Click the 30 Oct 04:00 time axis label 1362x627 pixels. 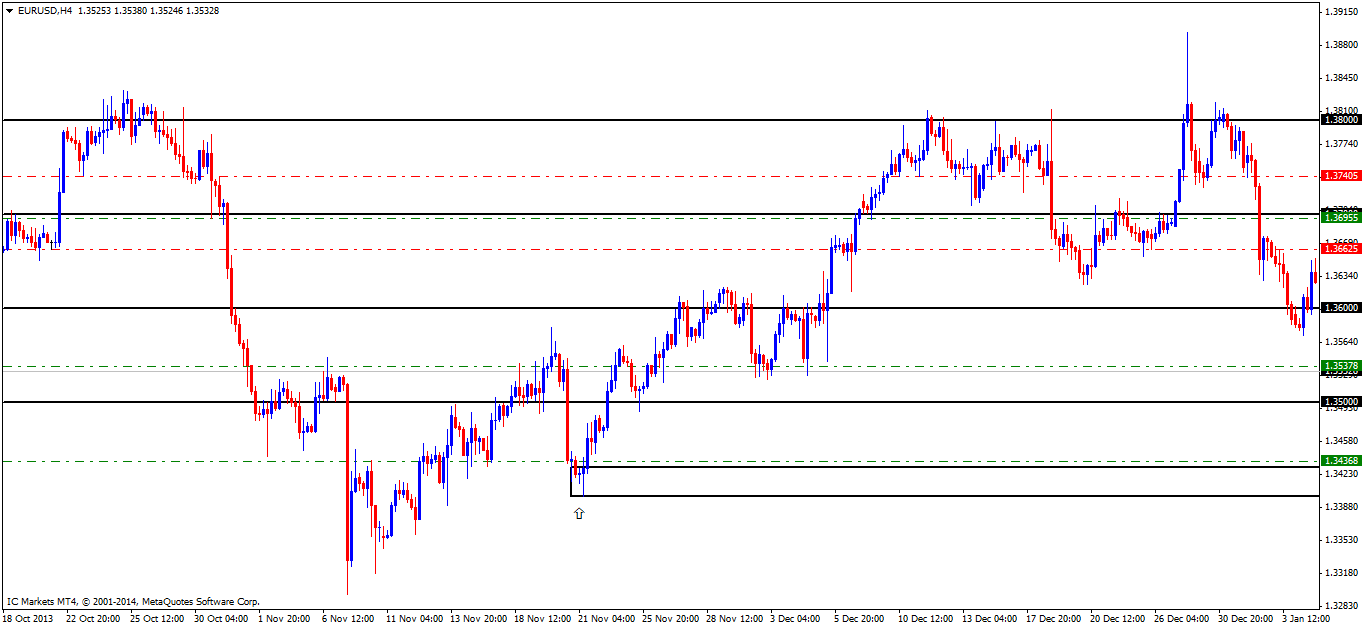(x=221, y=619)
